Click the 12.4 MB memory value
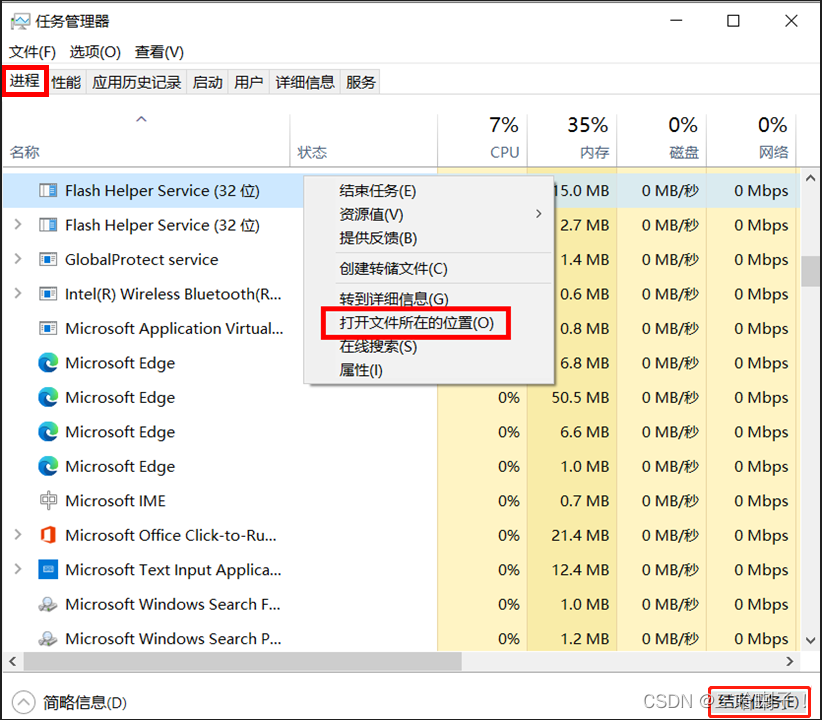This screenshot has height=720, width=822. (x=580, y=570)
